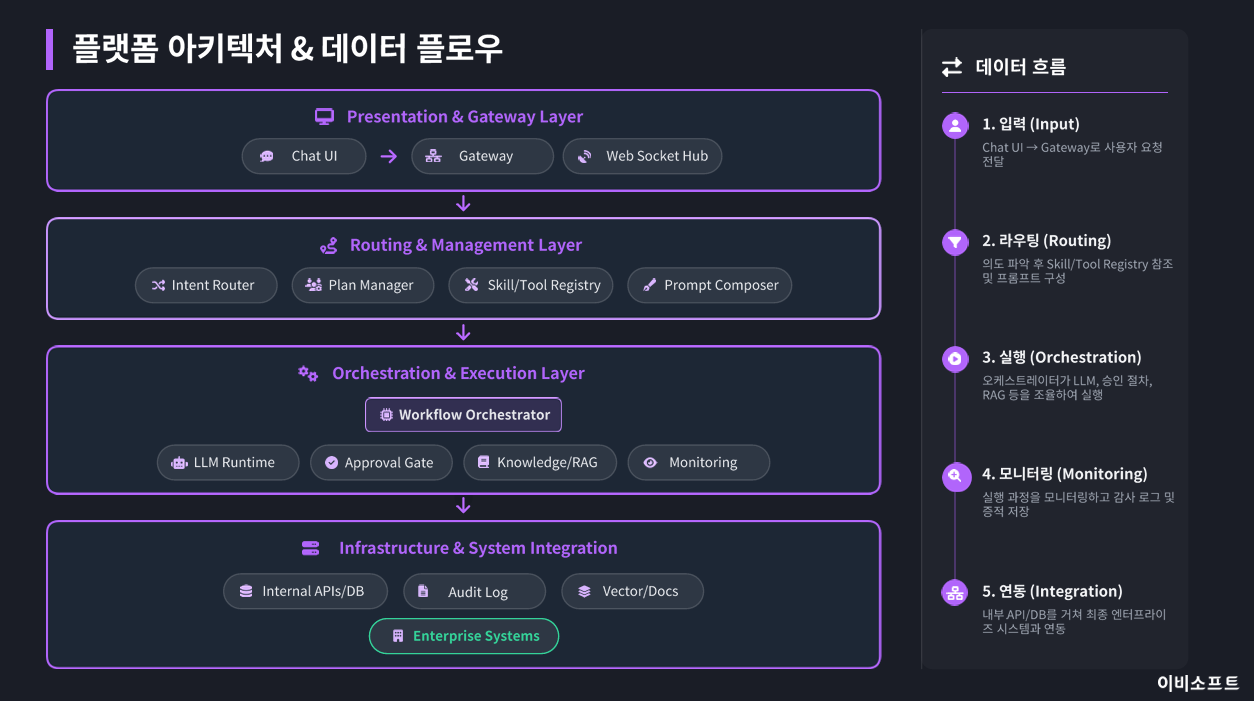The image size is (1254, 701).
Task: Click the Web Socket Hub pill
Action: (x=642, y=156)
